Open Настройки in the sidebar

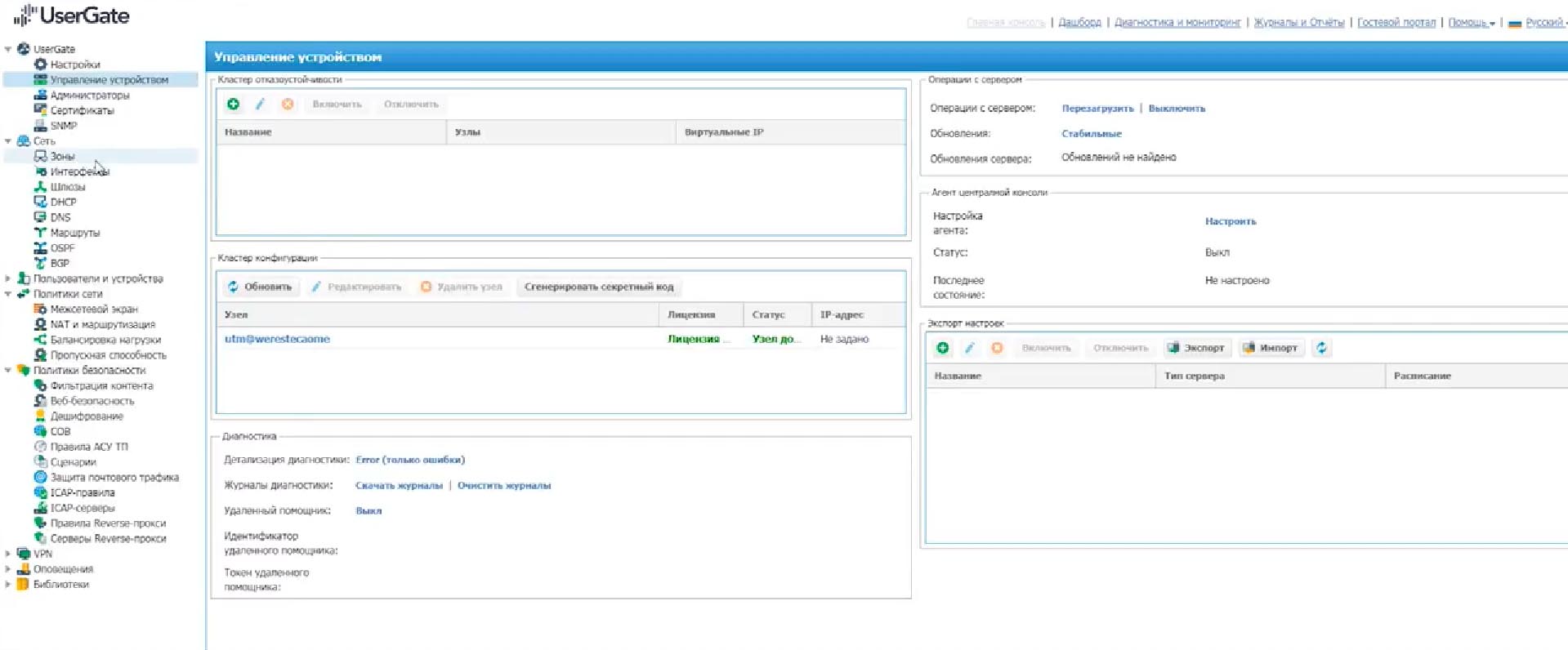tap(75, 65)
